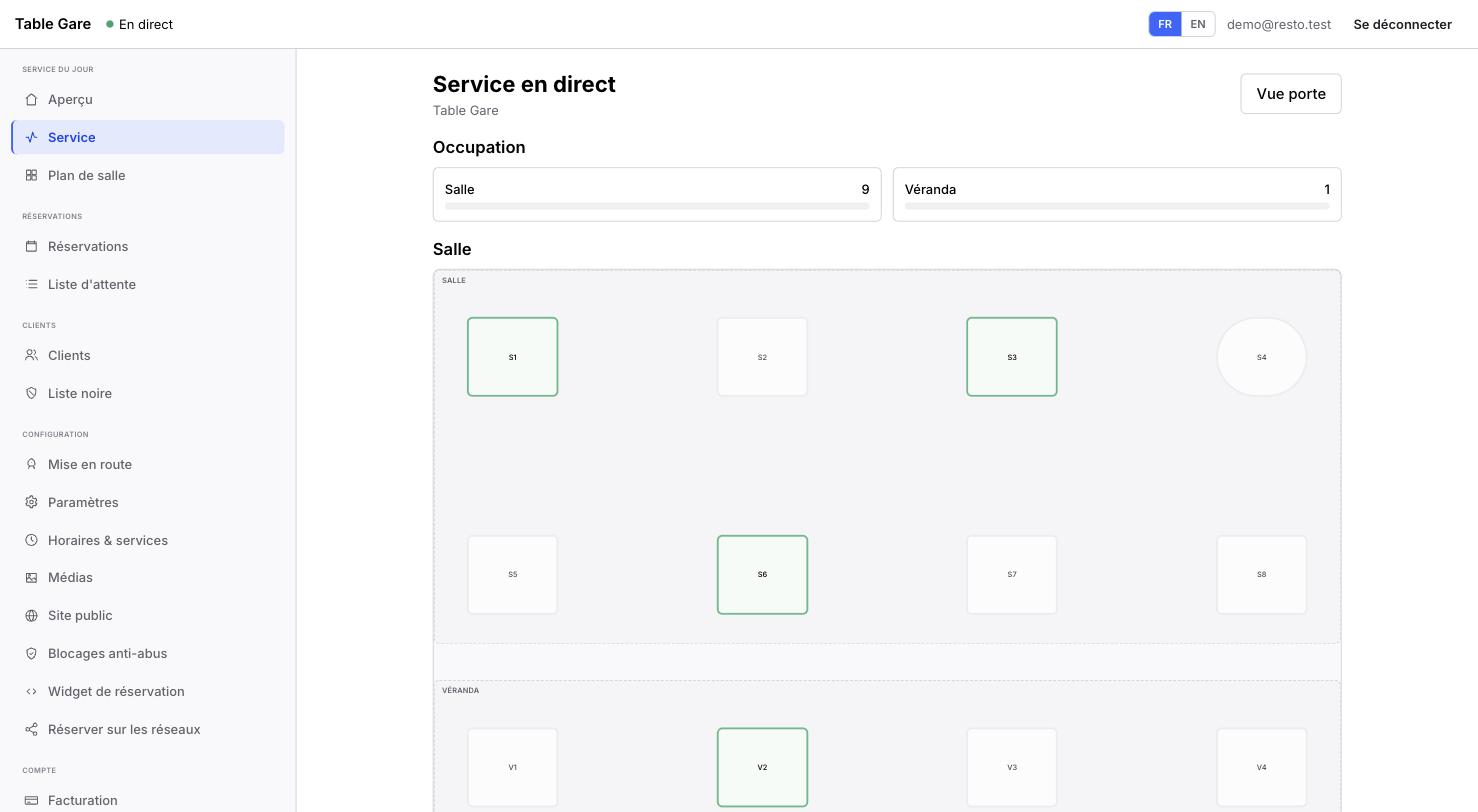Open Liste d'attente
This screenshot has width=1478, height=812.
[x=148, y=284]
